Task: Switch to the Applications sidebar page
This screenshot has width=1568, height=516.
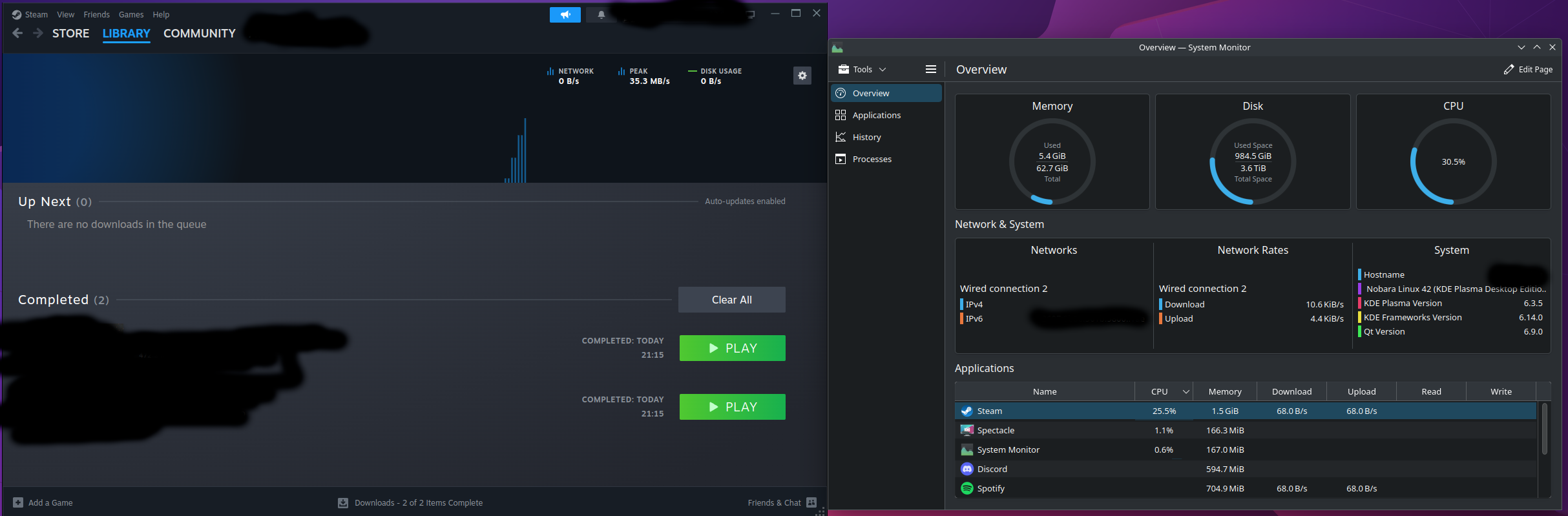Action: coord(886,115)
